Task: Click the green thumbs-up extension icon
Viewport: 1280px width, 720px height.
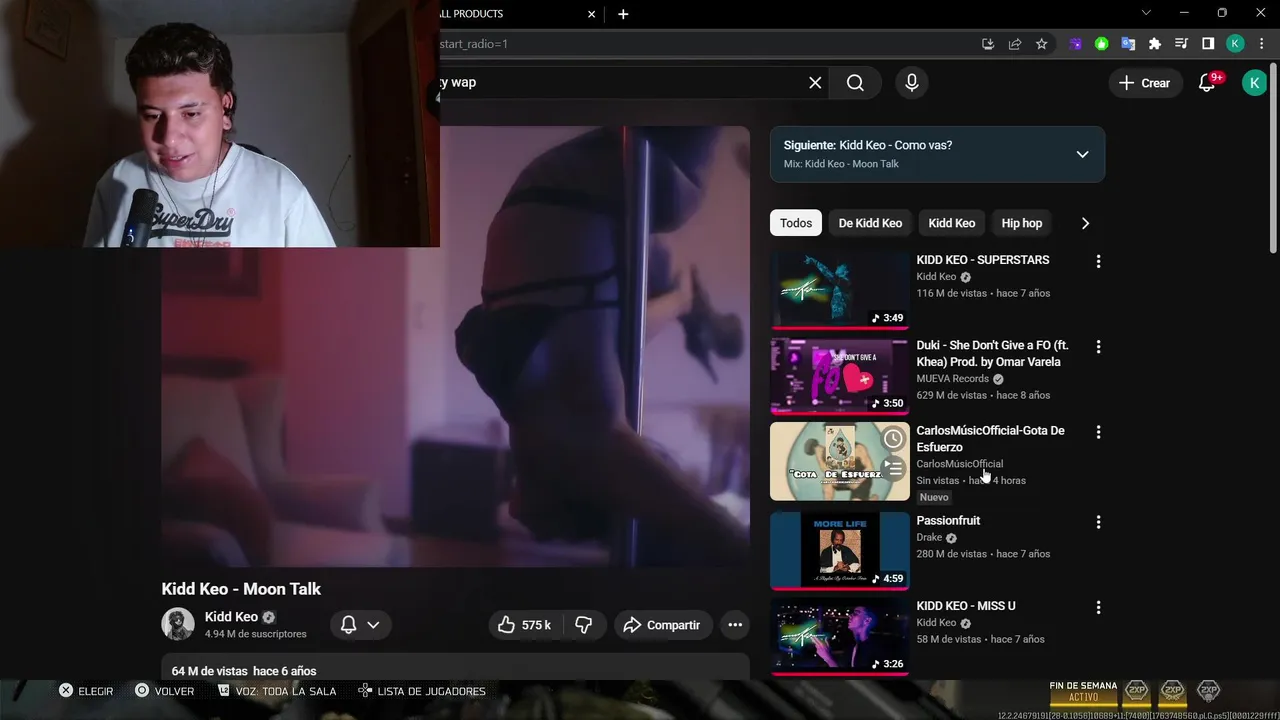Action: click(x=1102, y=44)
